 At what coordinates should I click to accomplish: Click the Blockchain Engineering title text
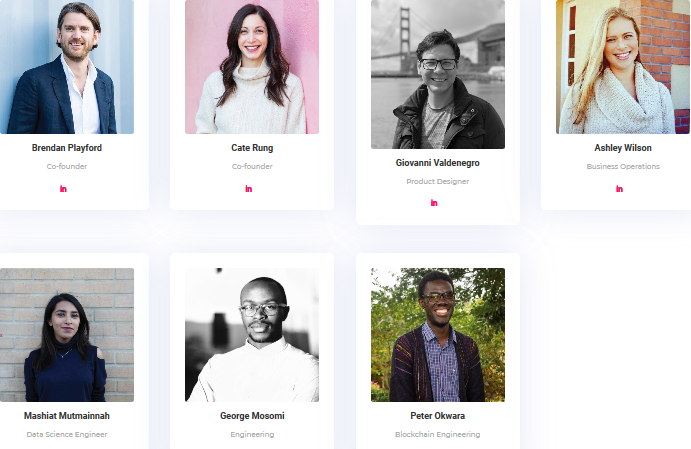point(438,434)
